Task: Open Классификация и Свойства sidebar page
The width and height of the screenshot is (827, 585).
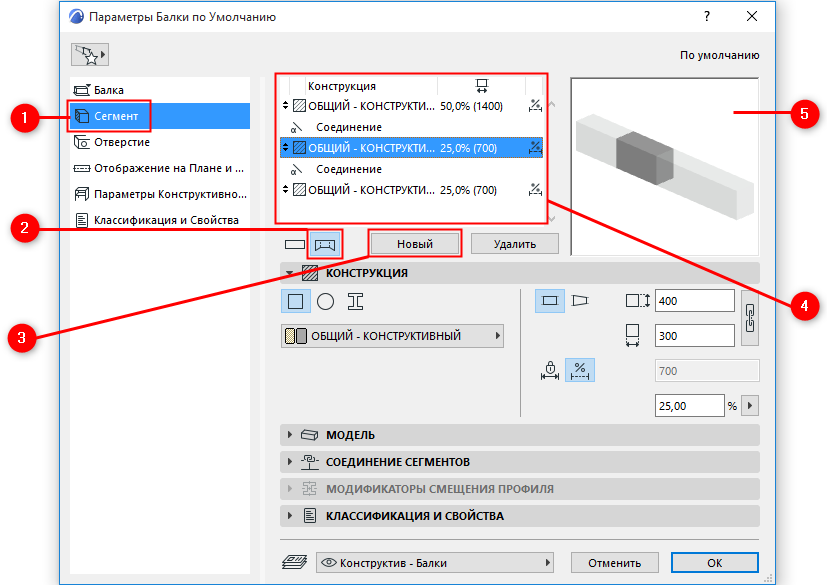Action: click(x=160, y=220)
